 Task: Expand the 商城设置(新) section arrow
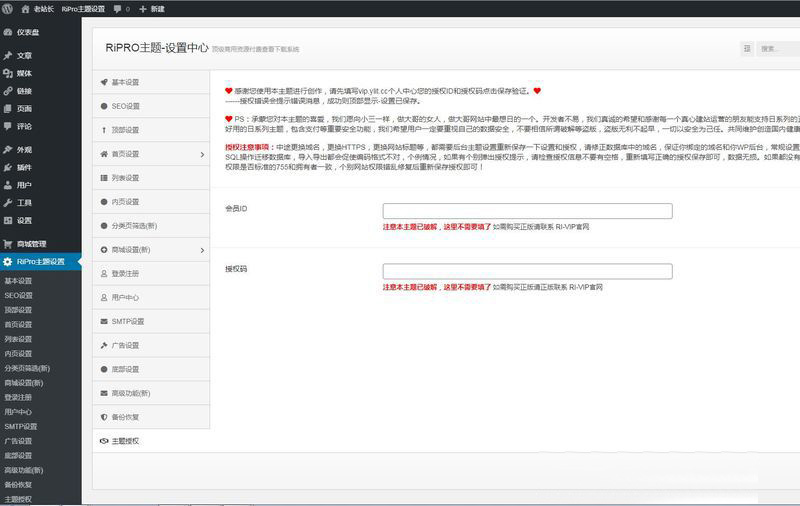click(x=202, y=249)
